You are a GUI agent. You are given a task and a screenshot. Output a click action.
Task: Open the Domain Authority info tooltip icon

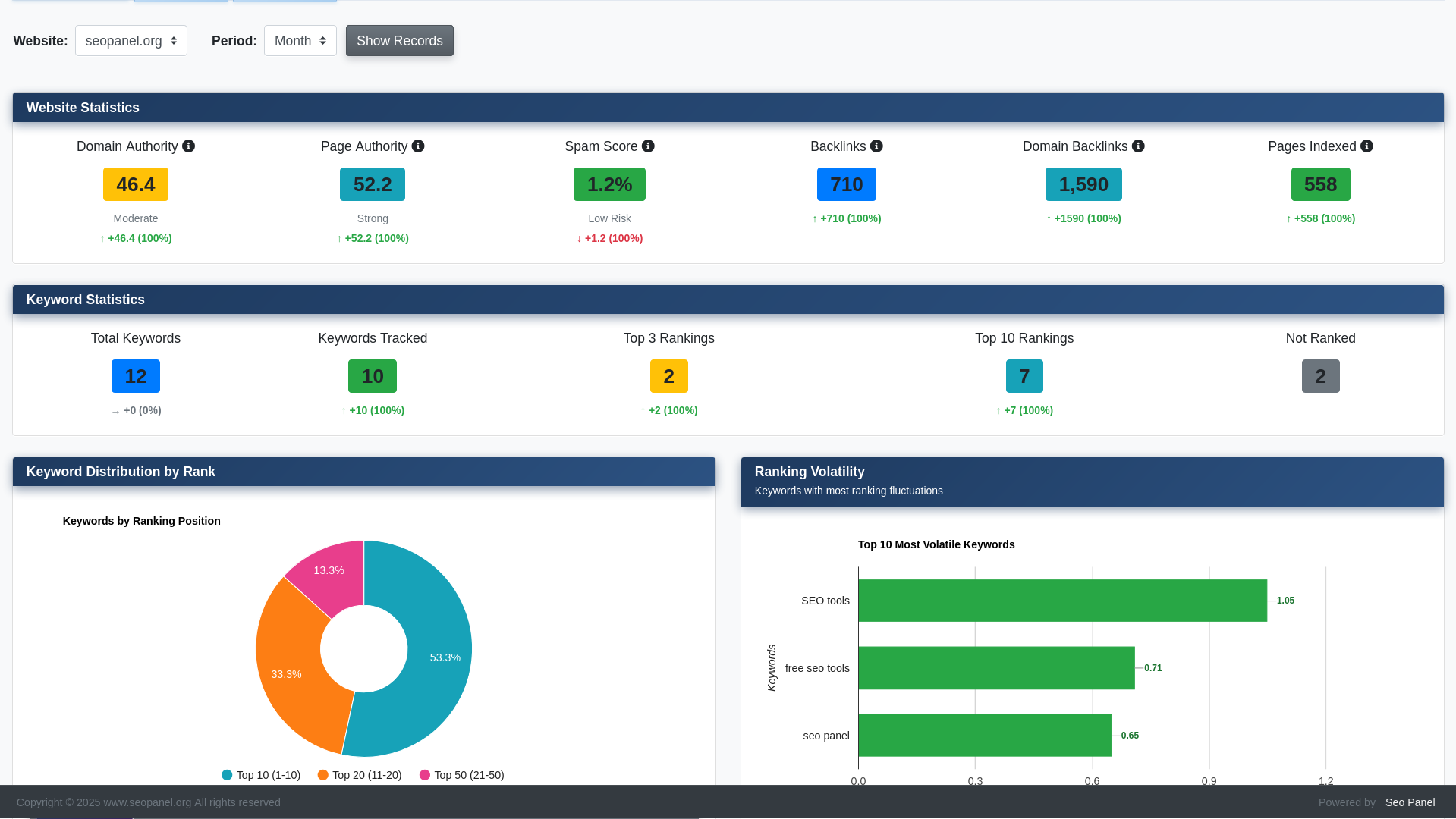[x=189, y=146]
